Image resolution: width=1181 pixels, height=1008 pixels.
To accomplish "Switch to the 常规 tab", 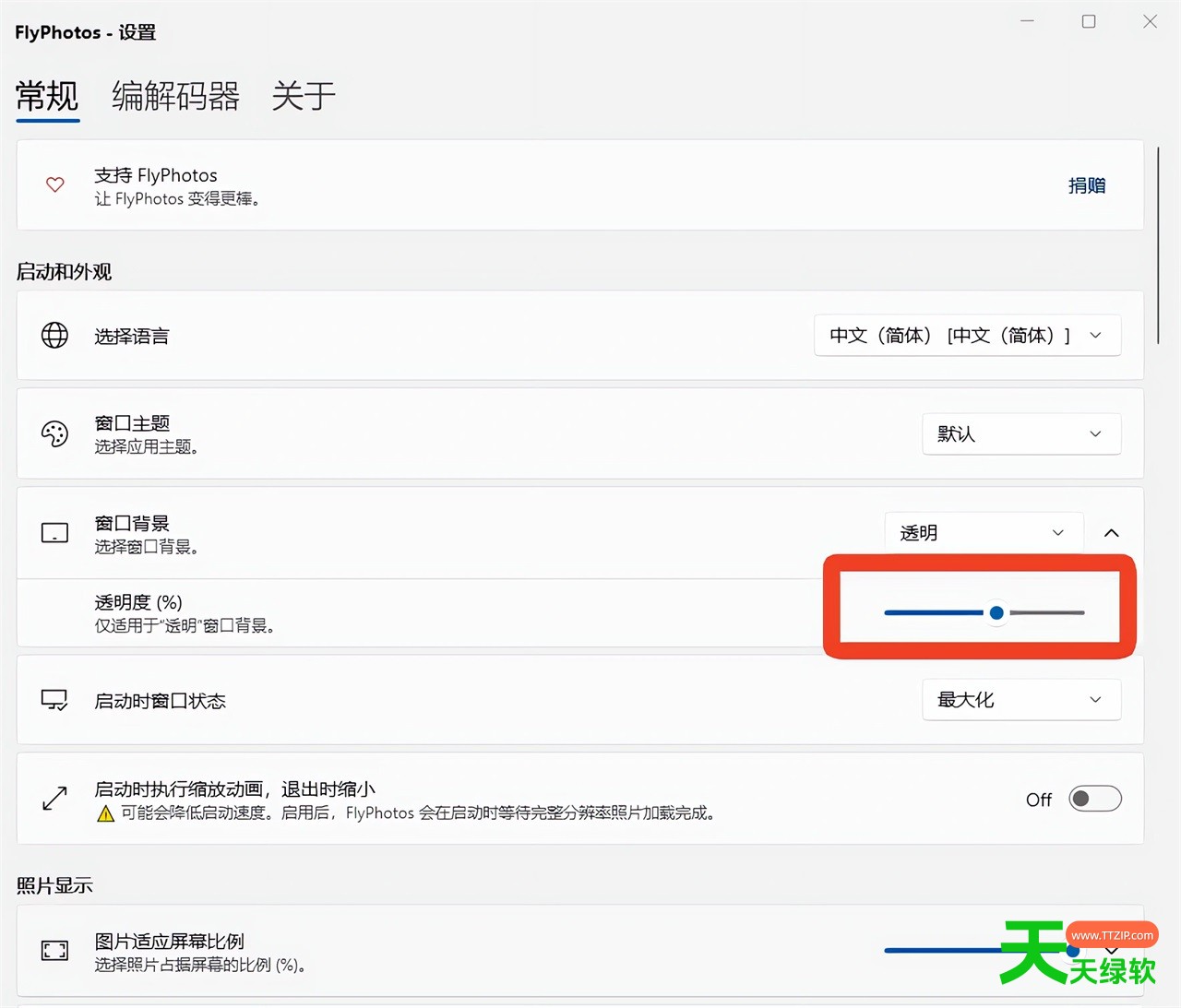I will pos(48,96).
